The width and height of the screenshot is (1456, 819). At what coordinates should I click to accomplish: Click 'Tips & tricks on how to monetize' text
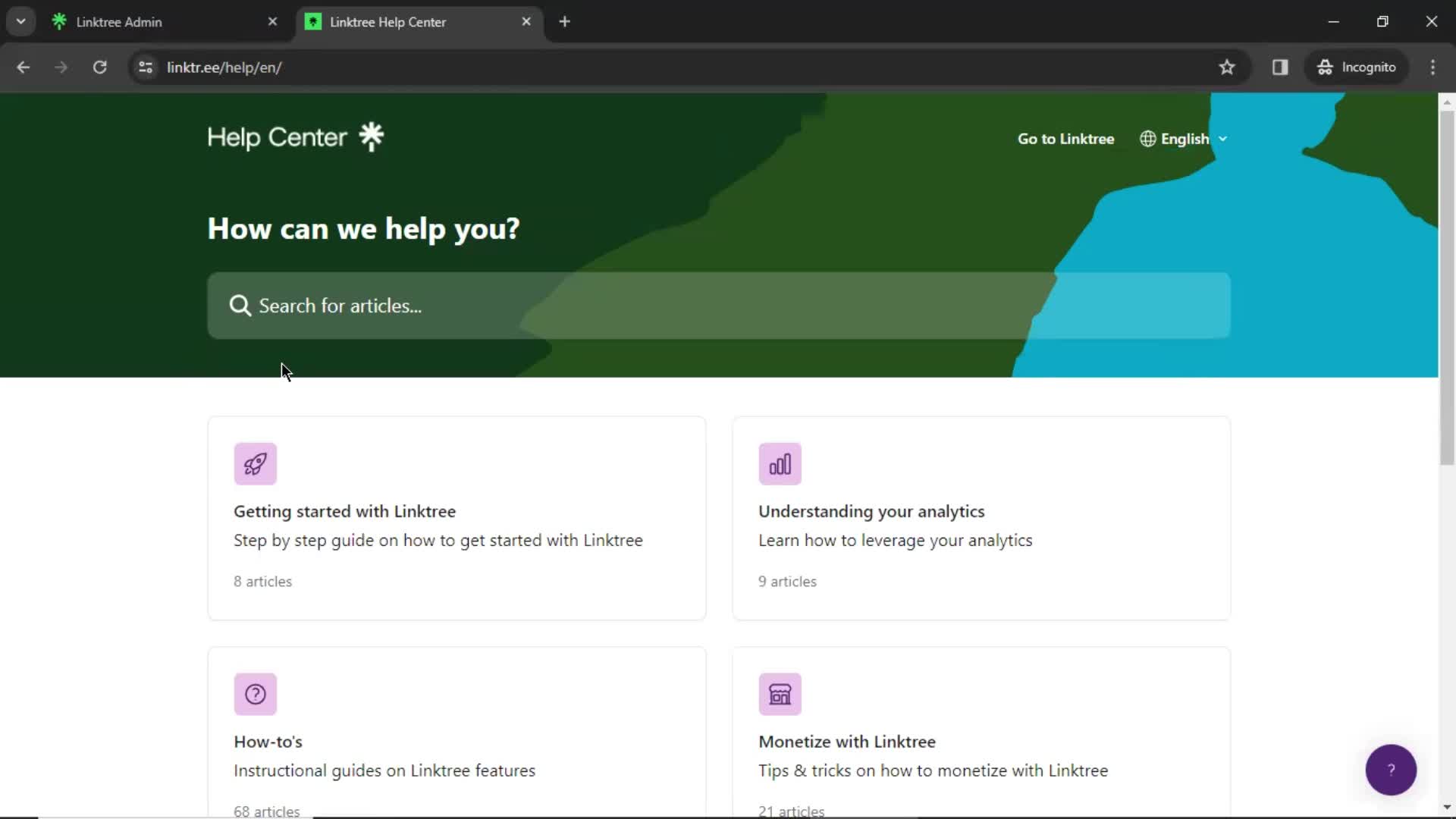[934, 770]
